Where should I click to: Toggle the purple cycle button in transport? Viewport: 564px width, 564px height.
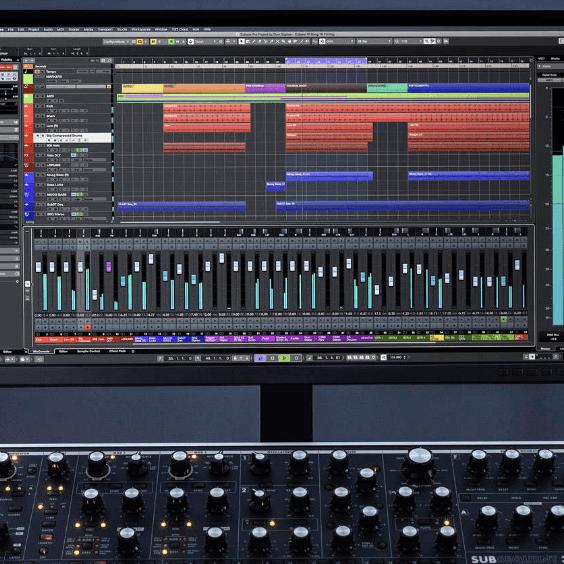[260, 358]
